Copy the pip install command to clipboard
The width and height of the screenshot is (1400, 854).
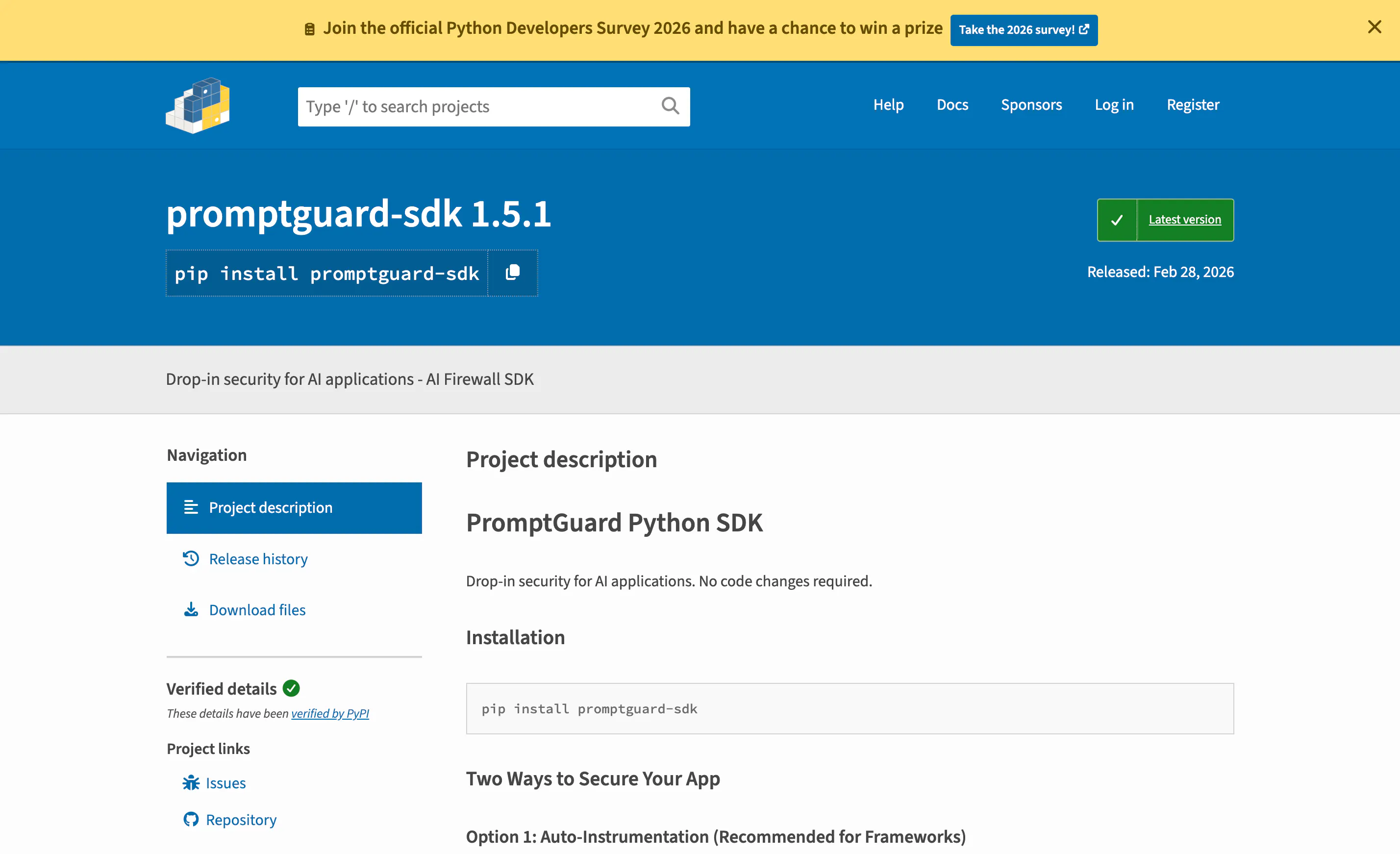click(513, 273)
